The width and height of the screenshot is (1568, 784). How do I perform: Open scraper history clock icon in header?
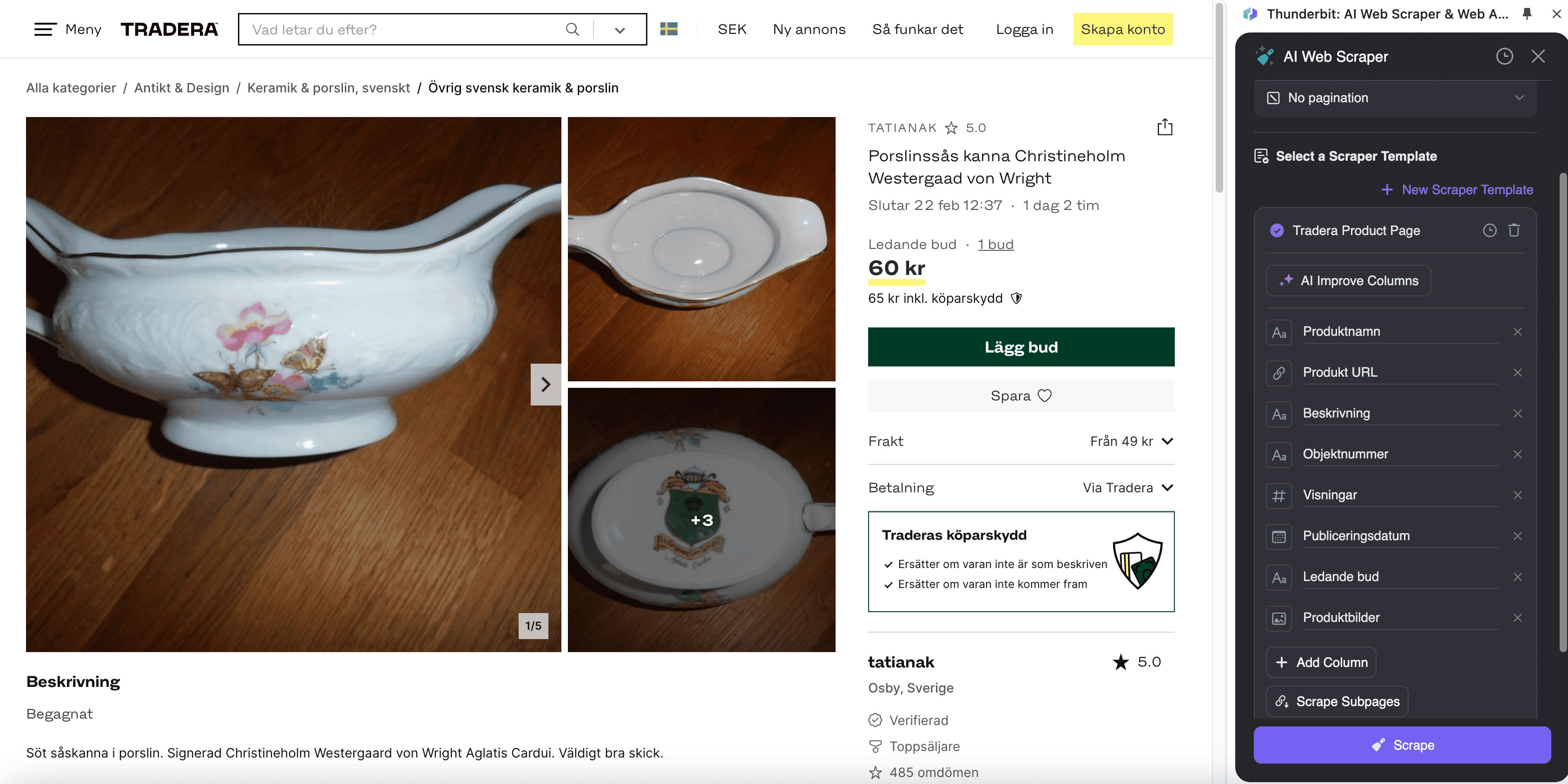point(1504,57)
